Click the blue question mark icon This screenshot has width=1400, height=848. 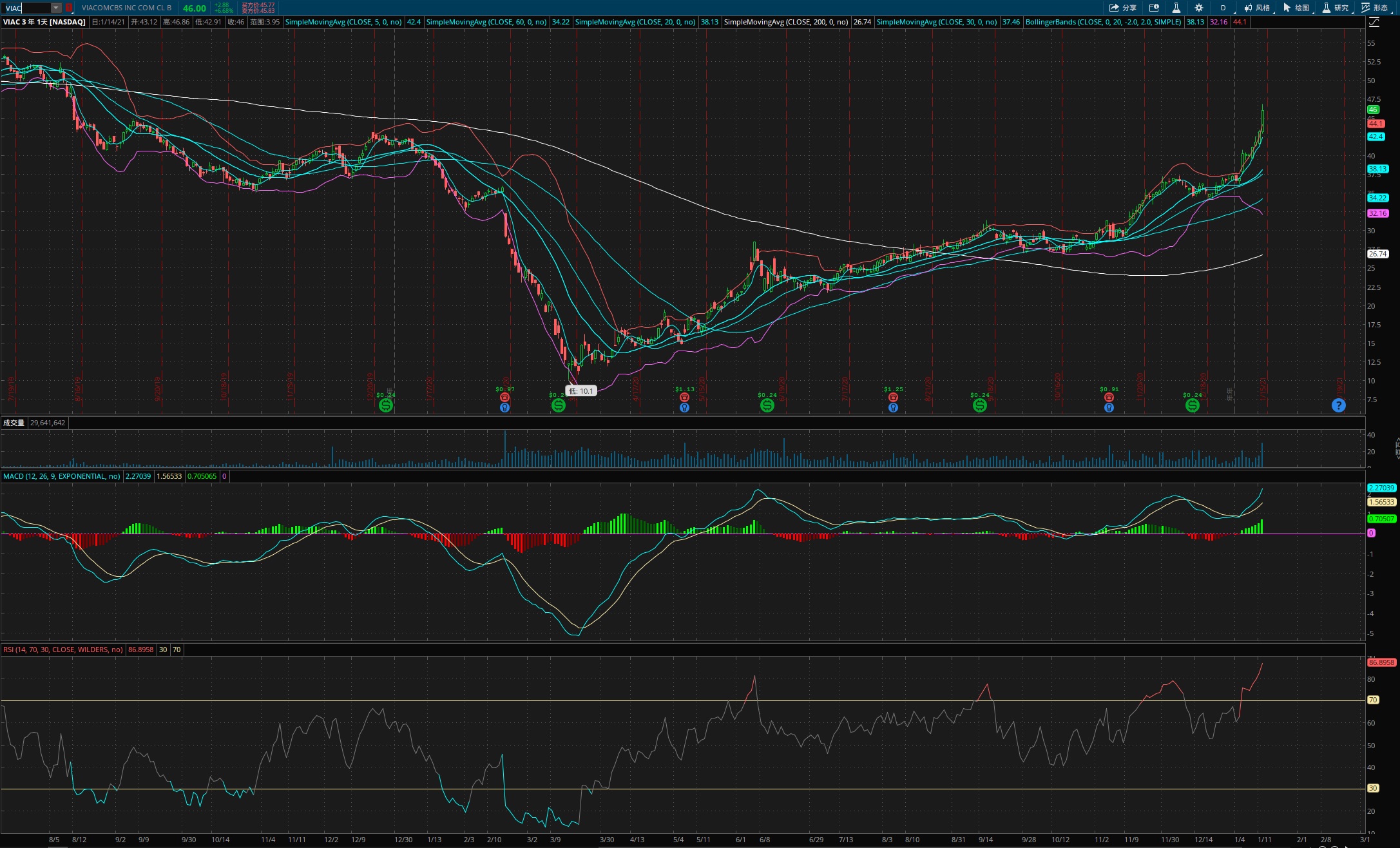tap(1338, 405)
